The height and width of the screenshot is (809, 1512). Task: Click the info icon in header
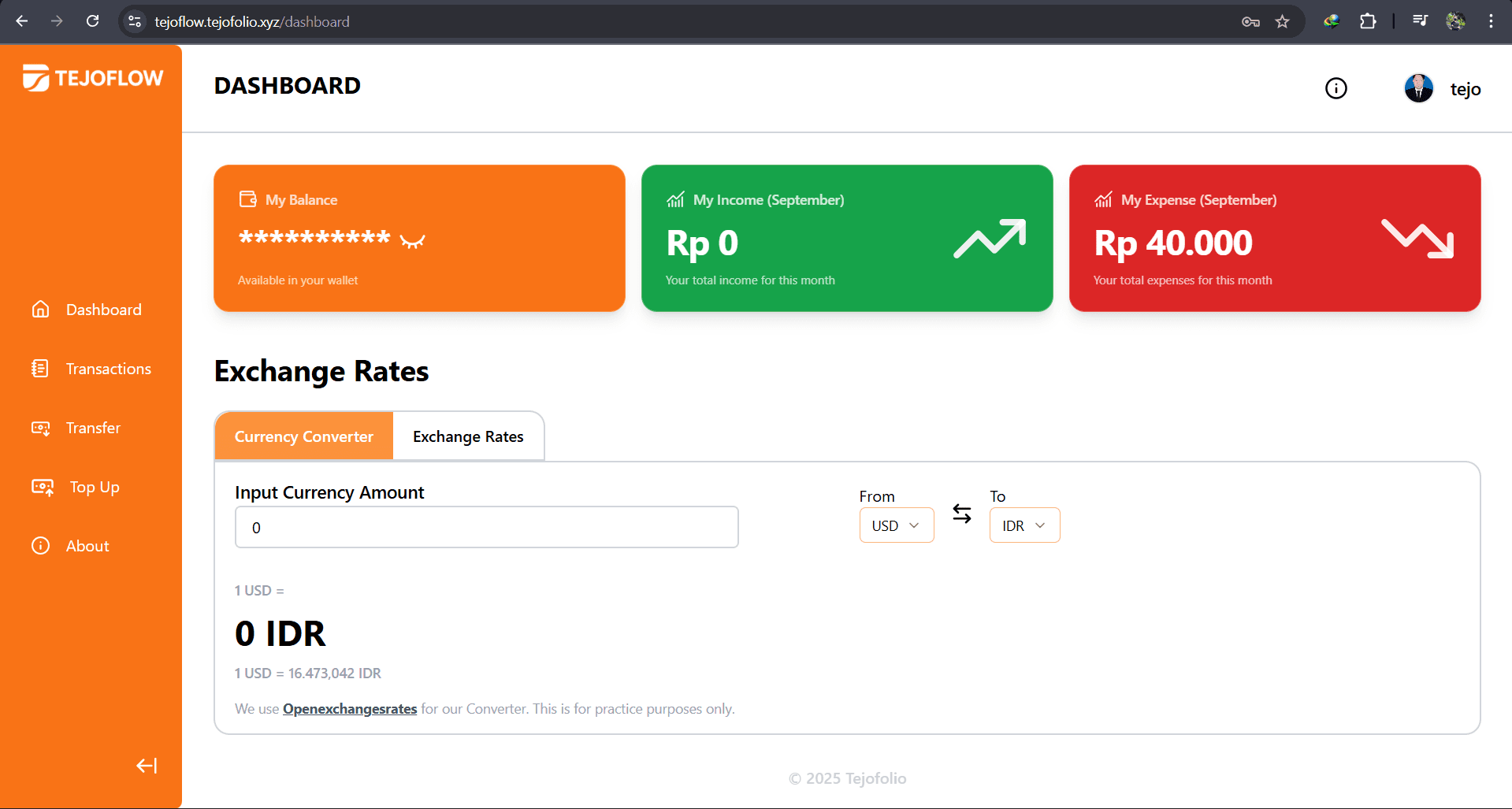click(1336, 88)
